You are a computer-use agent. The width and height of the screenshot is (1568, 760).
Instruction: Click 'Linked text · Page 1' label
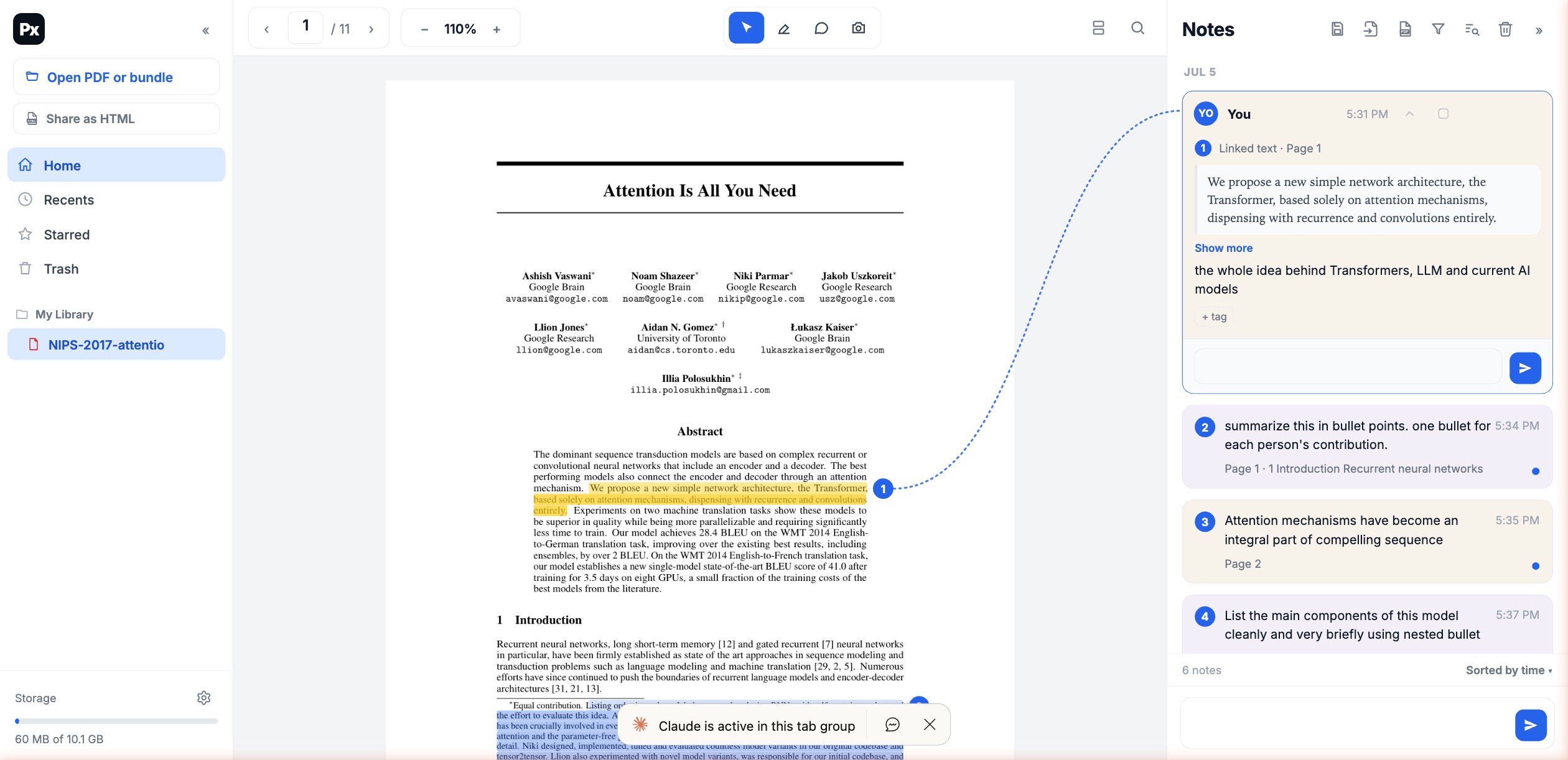pos(1269,148)
